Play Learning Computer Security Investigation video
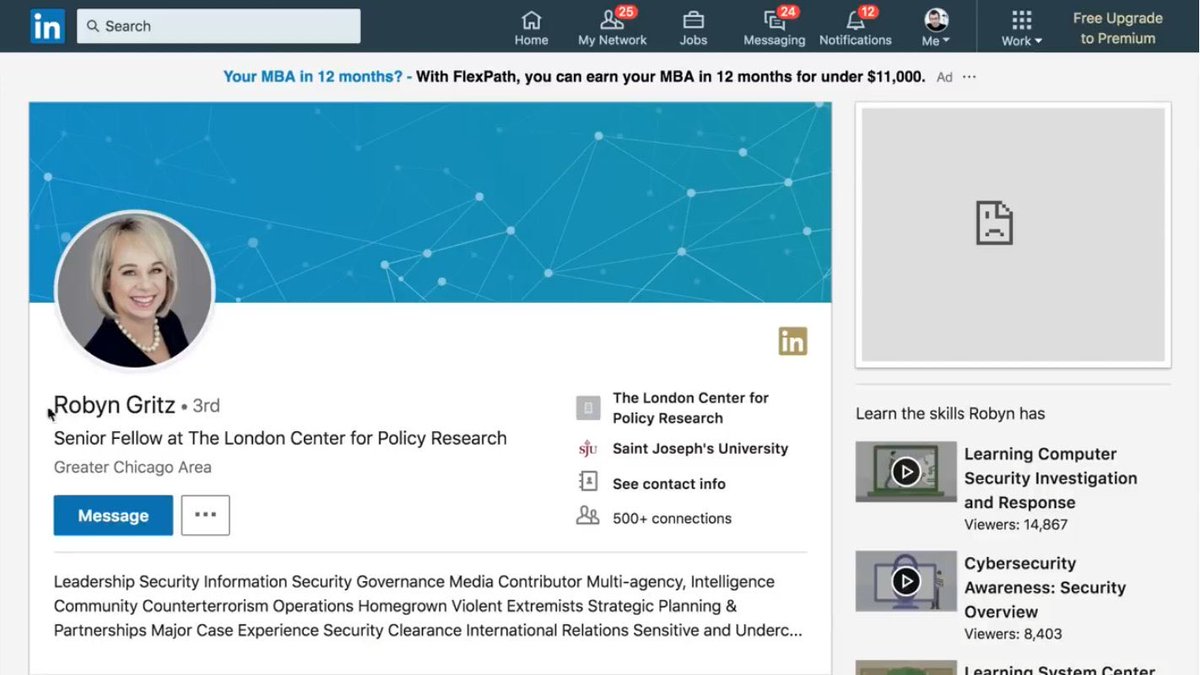Screen dimensions: 1200x675 [x=906, y=471]
